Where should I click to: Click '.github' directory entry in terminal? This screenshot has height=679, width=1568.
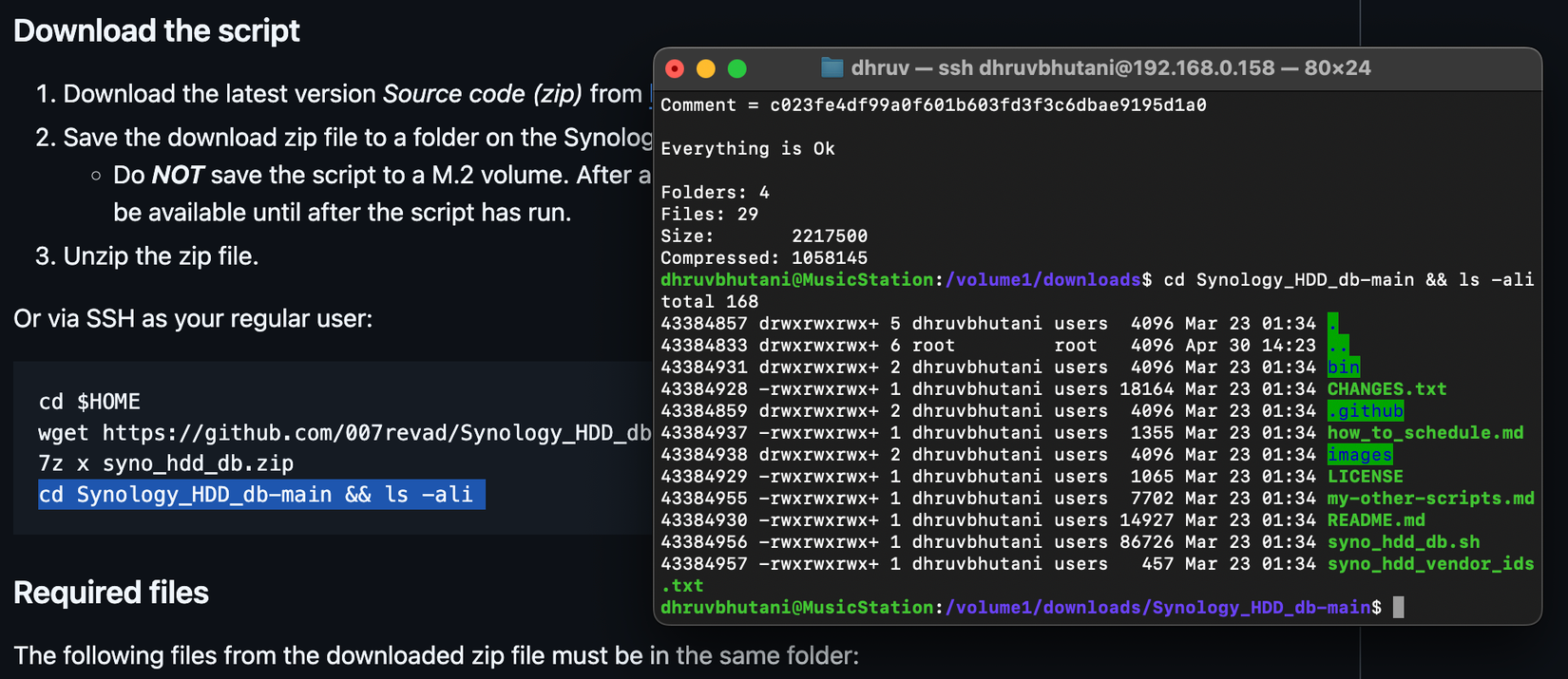[x=1366, y=411]
